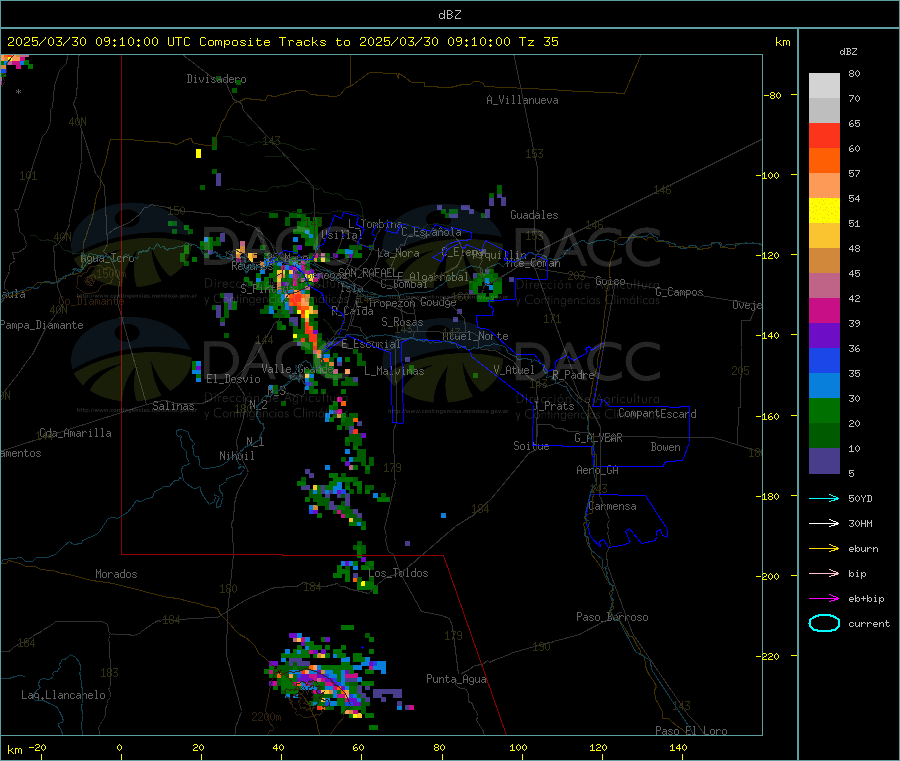Click the 42 dBZ pink legend swatch
Viewport: 900px width, 761px height.
click(824, 286)
